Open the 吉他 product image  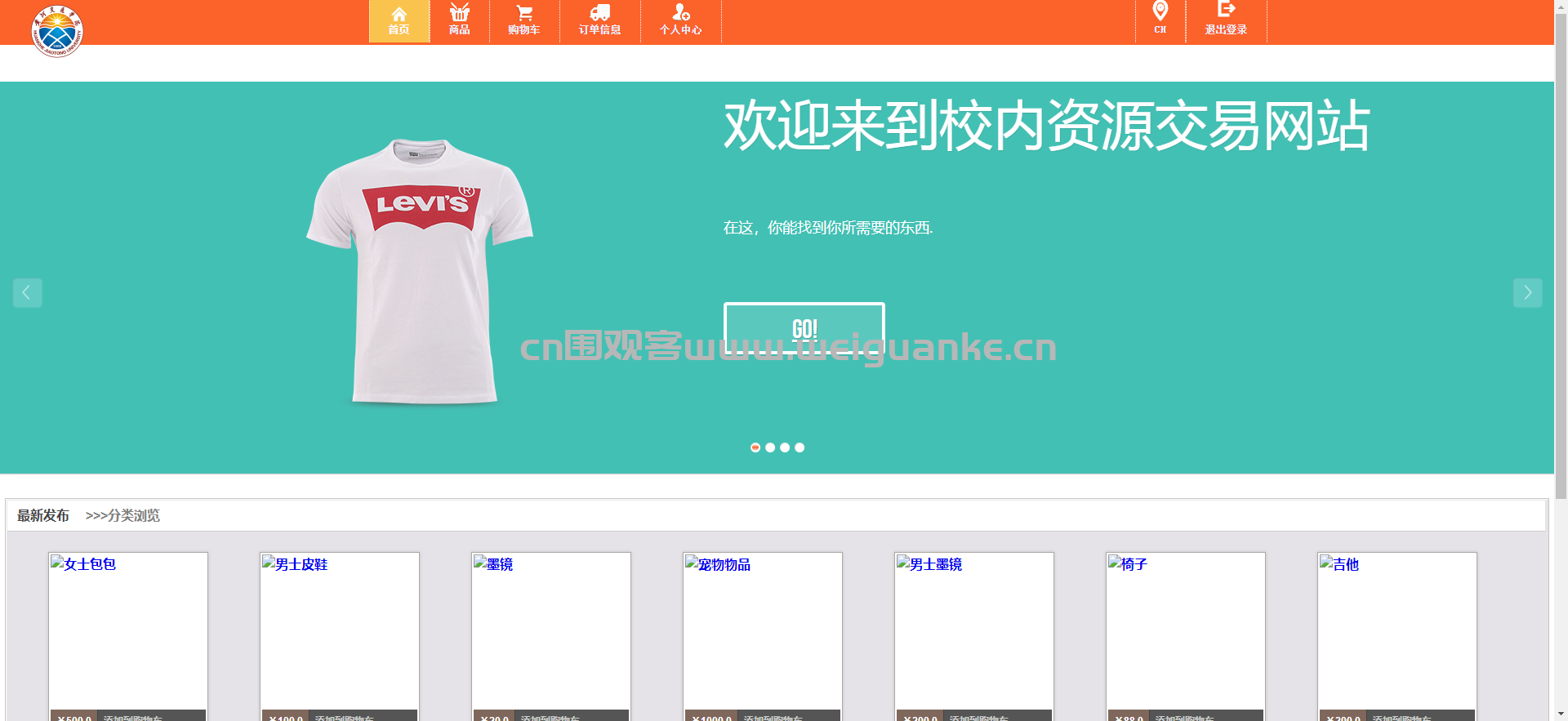(x=1396, y=631)
